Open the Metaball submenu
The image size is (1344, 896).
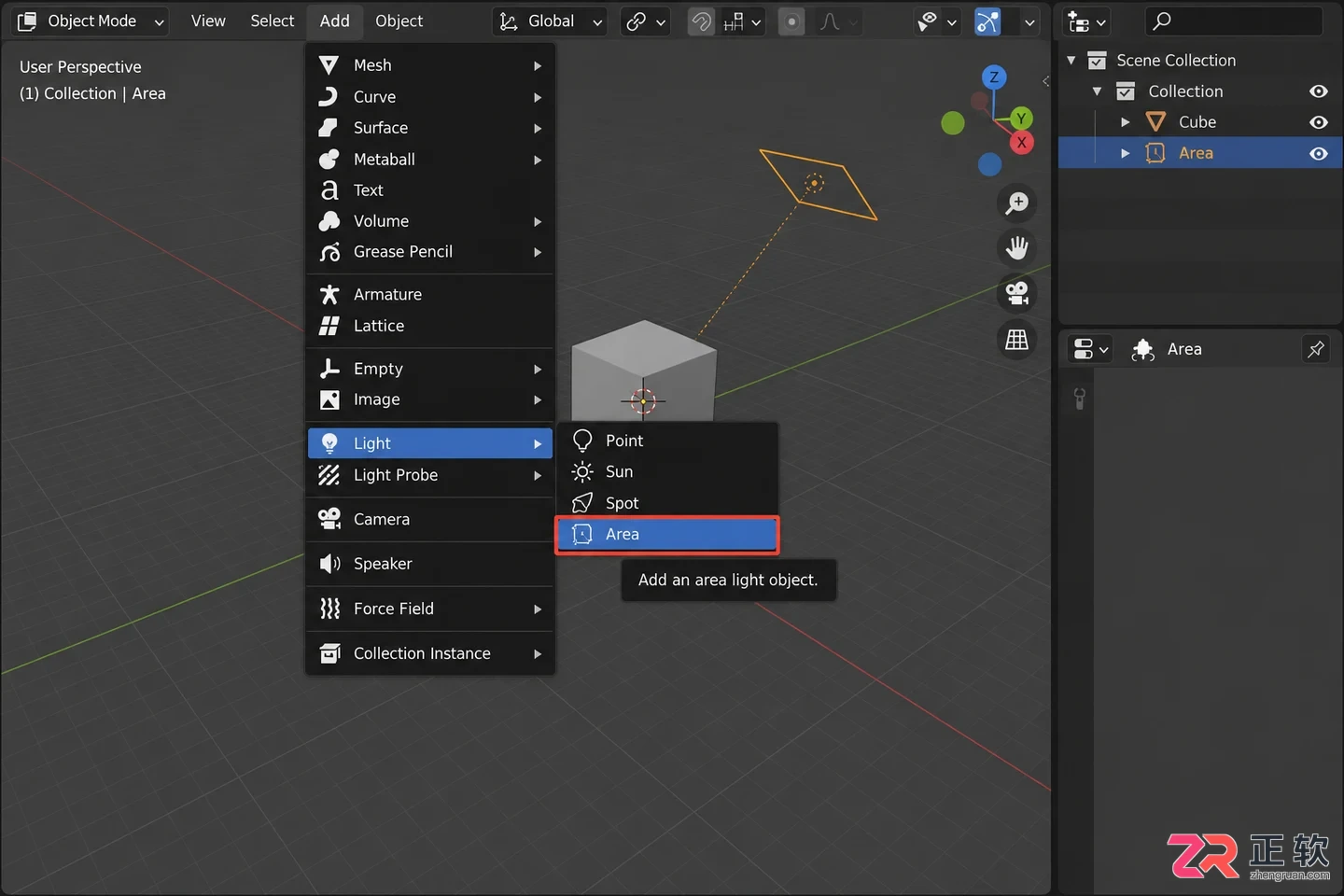point(430,160)
